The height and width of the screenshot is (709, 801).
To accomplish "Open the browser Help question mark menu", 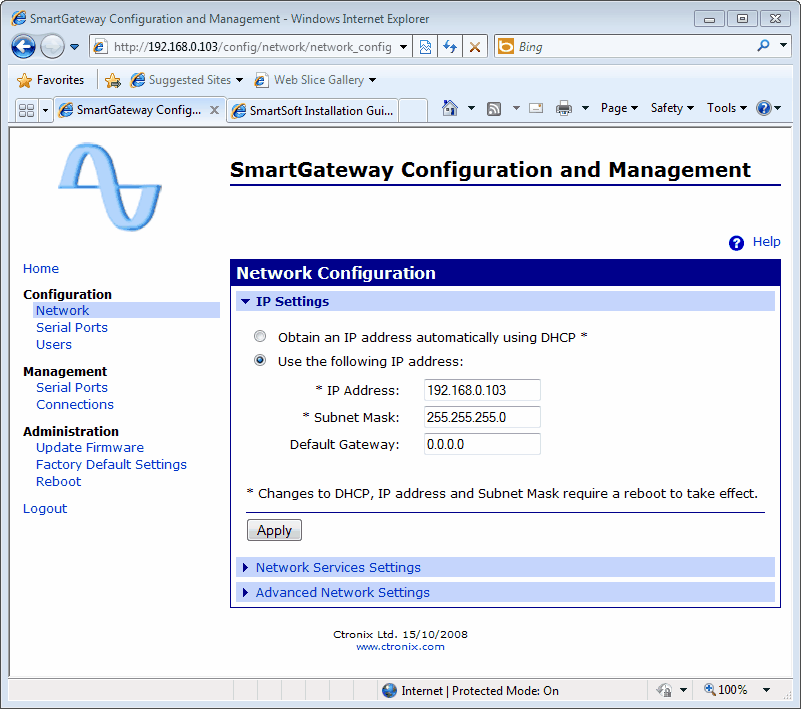I will tap(768, 108).
